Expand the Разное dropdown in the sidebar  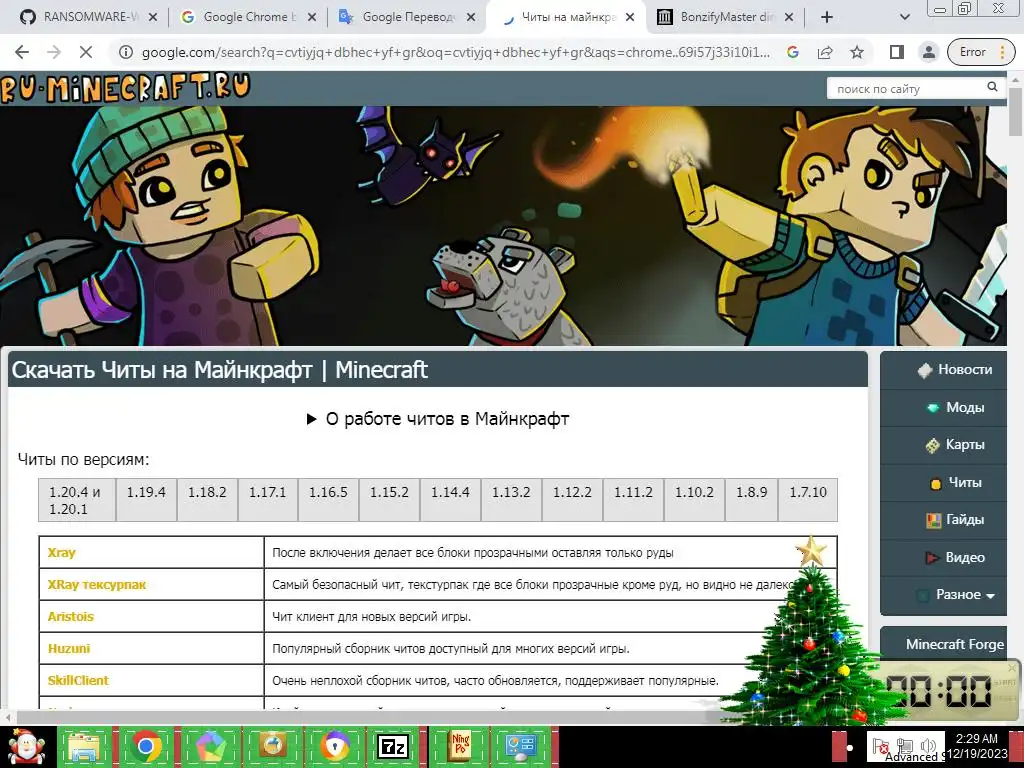(944, 595)
